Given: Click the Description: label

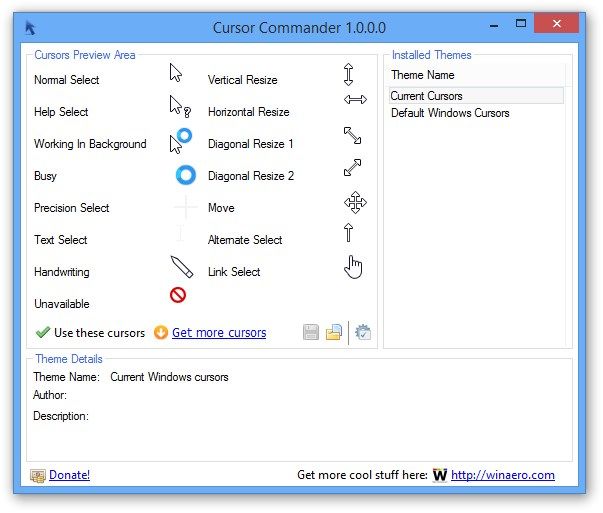Looking at the screenshot, I should 61,416.
